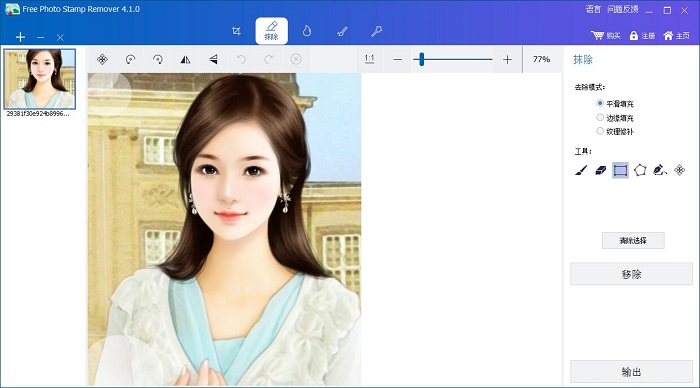Open the pin tab in the top bar

point(377,31)
